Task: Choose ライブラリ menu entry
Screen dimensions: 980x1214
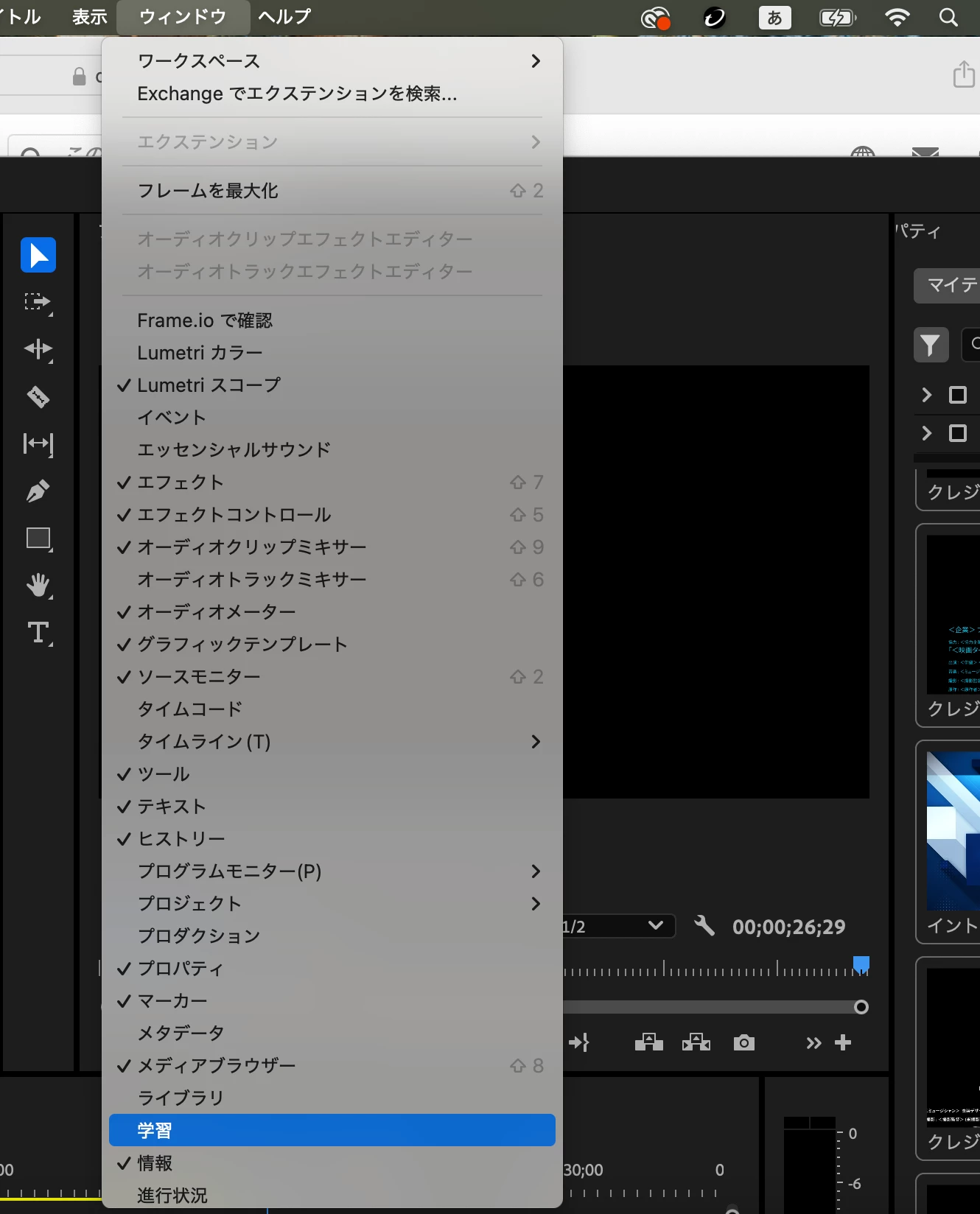Action: point(332,1098)
